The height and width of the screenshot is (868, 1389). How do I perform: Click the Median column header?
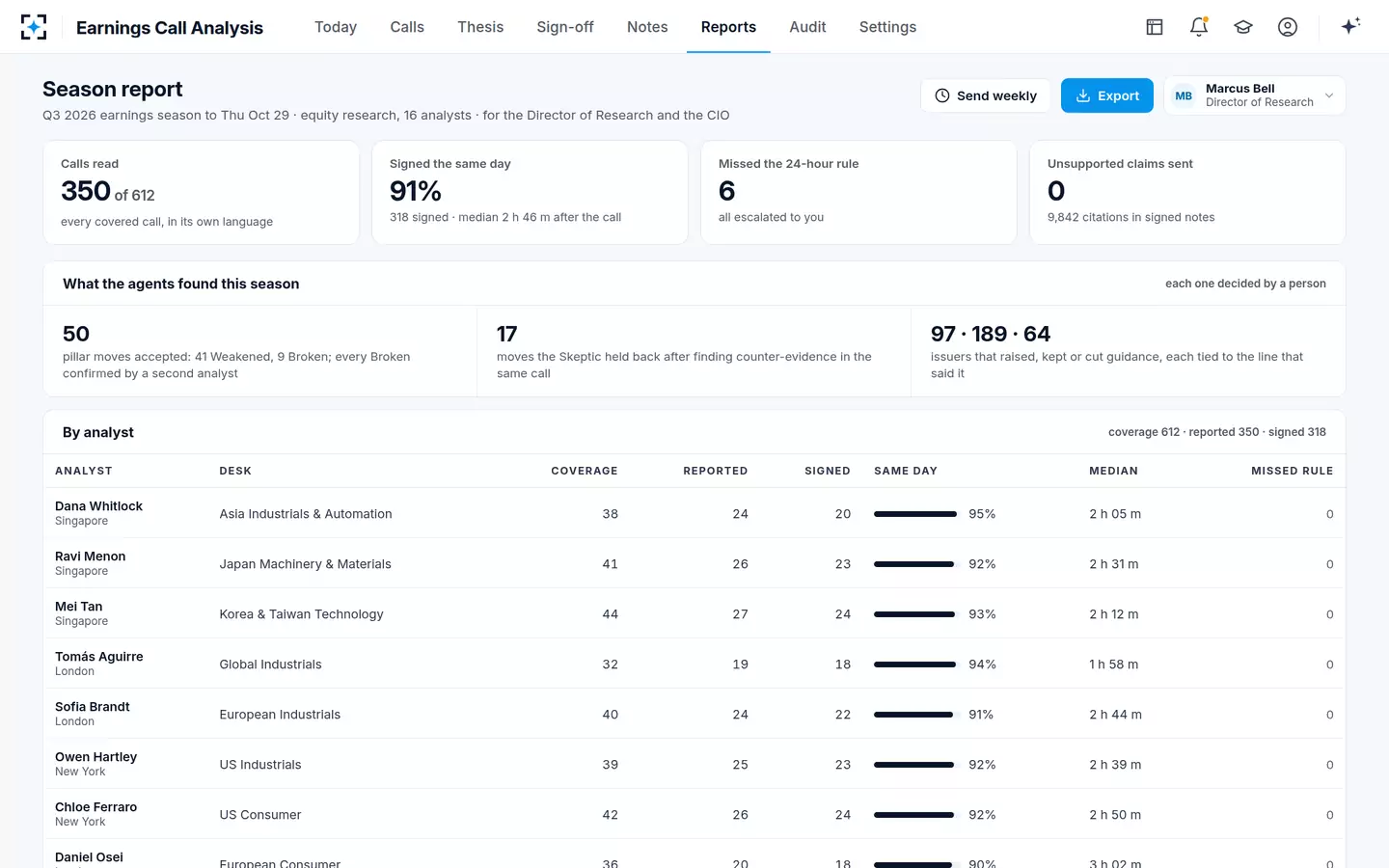click(x=1113, y=471)
